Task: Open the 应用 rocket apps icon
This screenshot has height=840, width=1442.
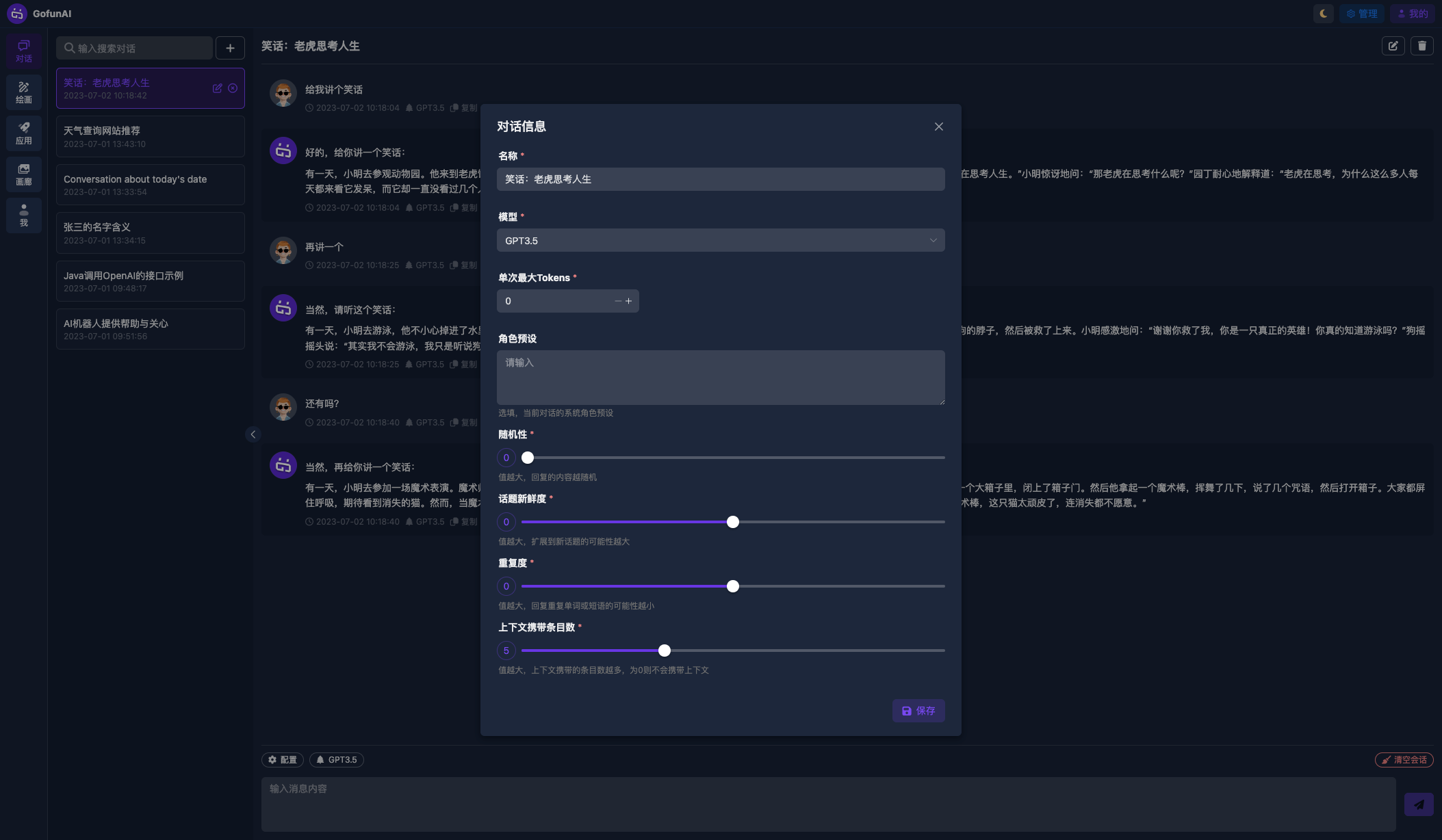Action: coord(24,133)
